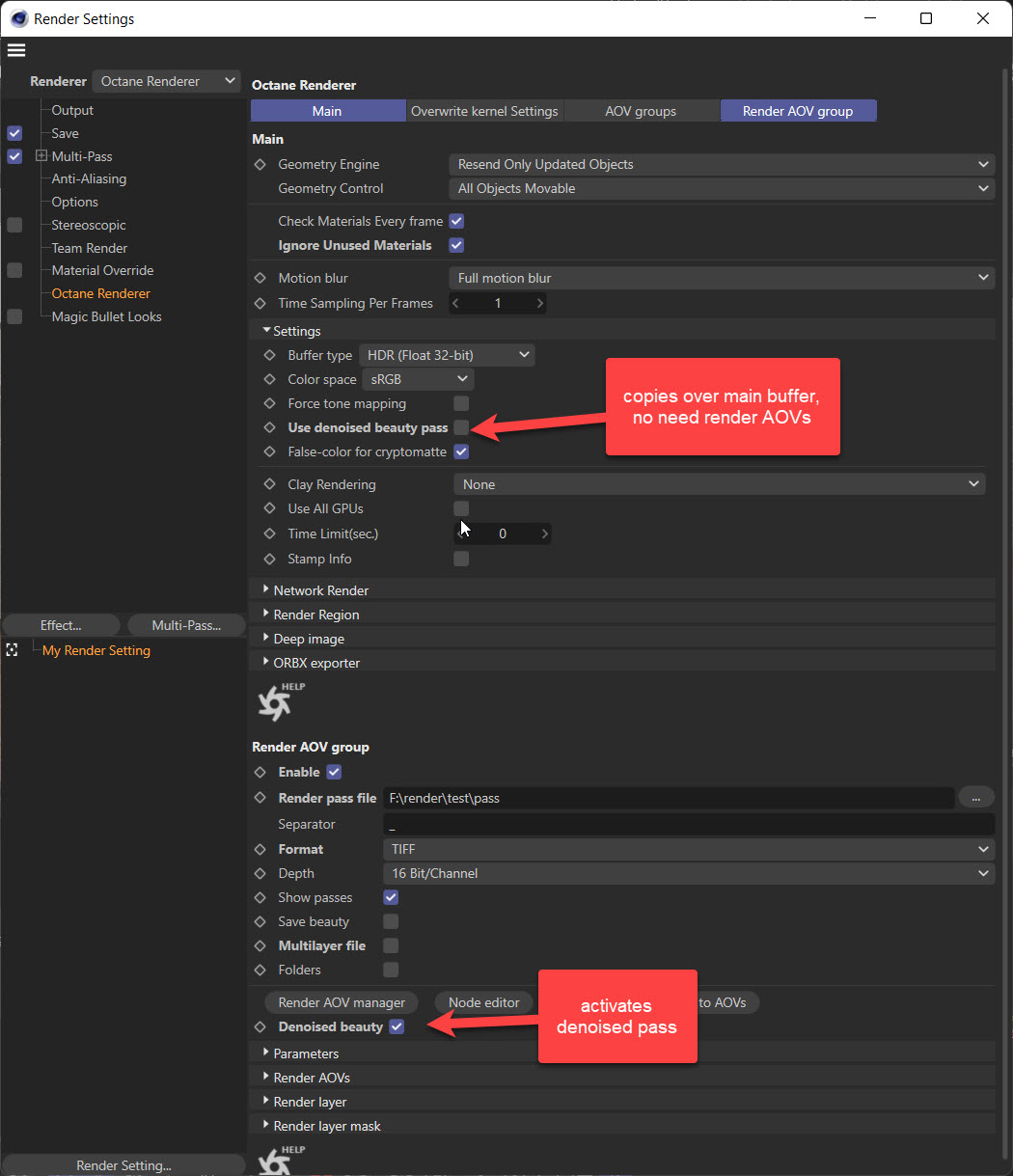Switch to the AOV groups tab
The width and height of the screenshot is (1013, 1176).
641,111
